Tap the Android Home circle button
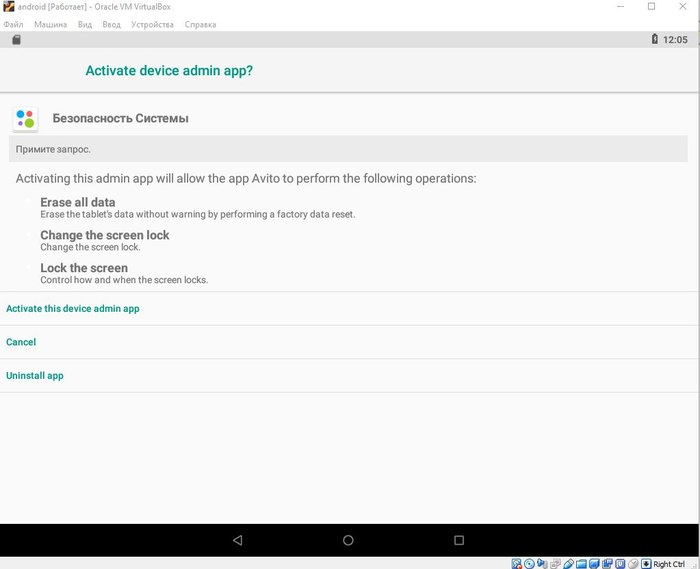 (348, 540)
